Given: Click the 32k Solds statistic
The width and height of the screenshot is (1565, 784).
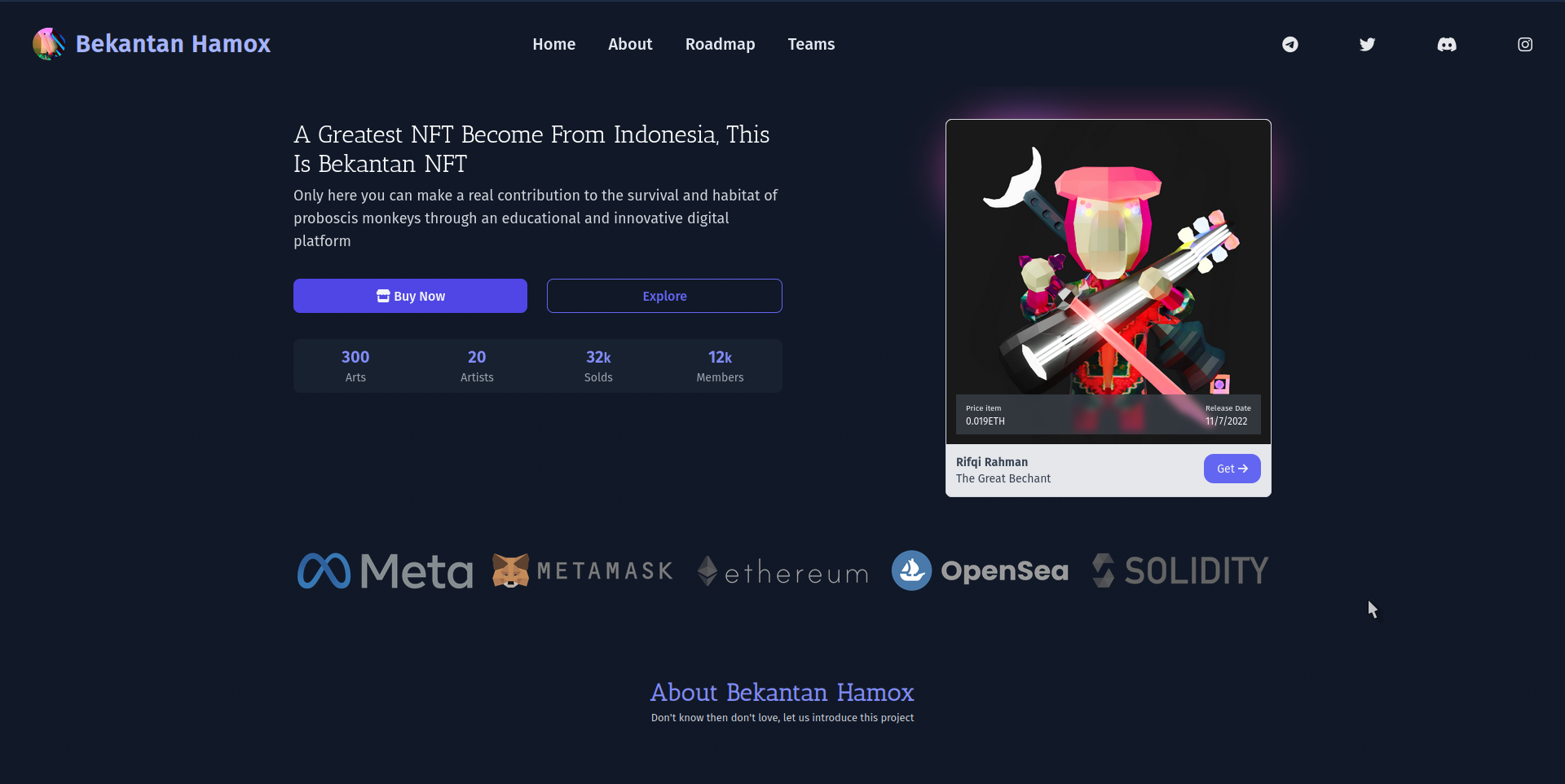Looking at the screenshot, I should coord(598,366).
